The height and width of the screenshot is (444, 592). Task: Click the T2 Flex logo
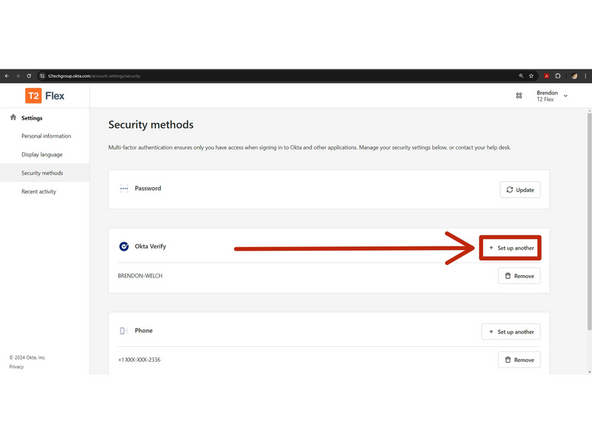coord(45,96)
